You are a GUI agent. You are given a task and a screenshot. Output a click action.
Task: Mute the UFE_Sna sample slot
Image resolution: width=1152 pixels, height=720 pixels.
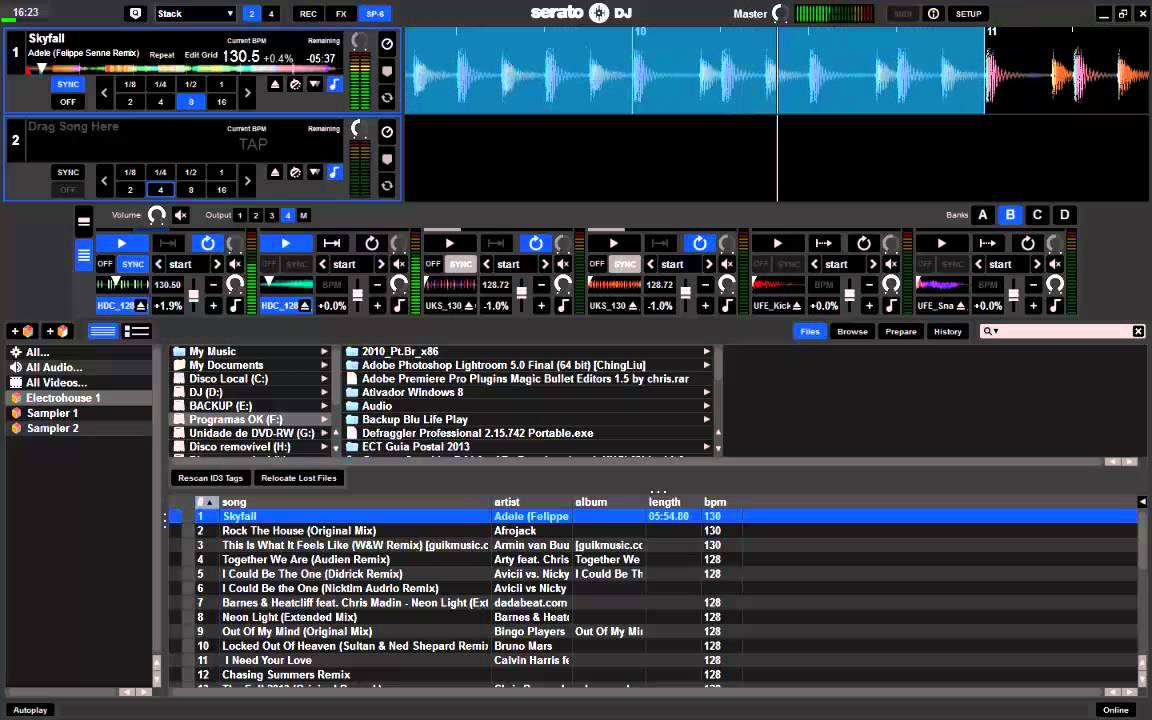[1054, 264]
